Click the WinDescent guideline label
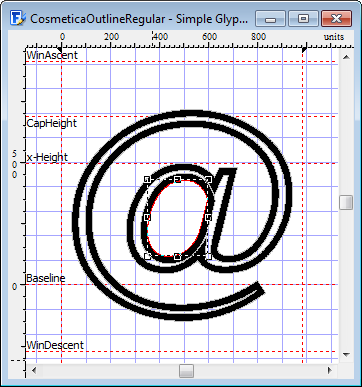The image size is (362, 387). 55,345
